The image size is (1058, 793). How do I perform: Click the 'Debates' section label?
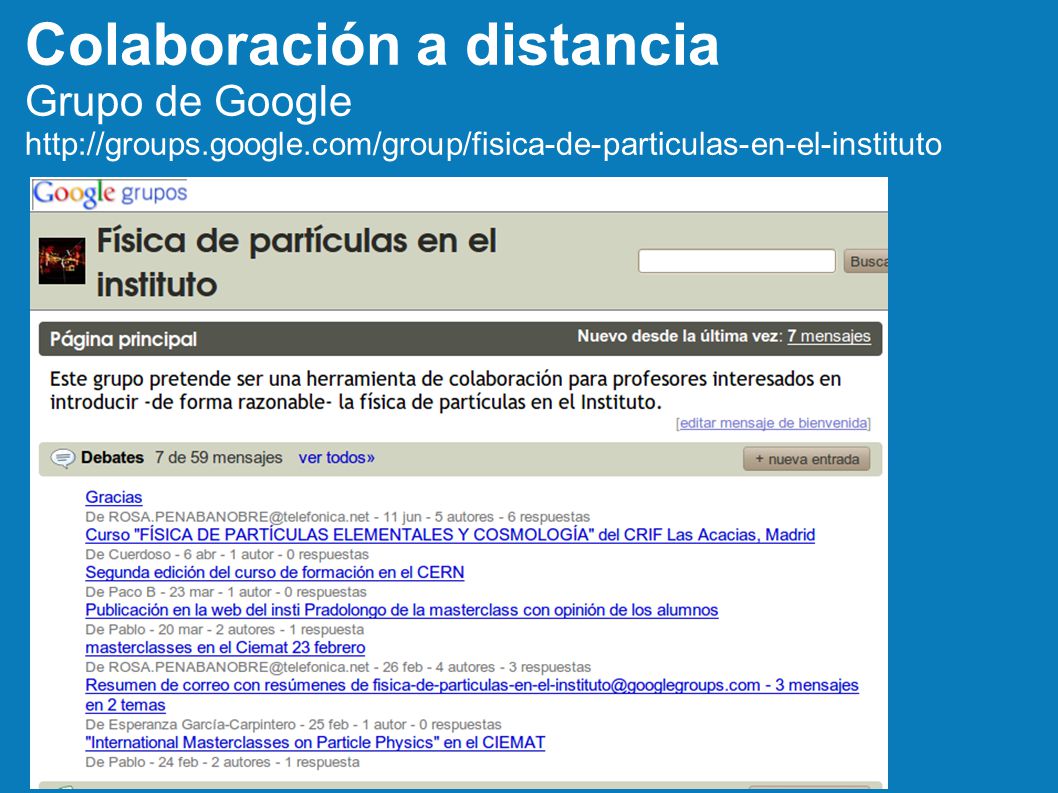[x=112, y=458]
